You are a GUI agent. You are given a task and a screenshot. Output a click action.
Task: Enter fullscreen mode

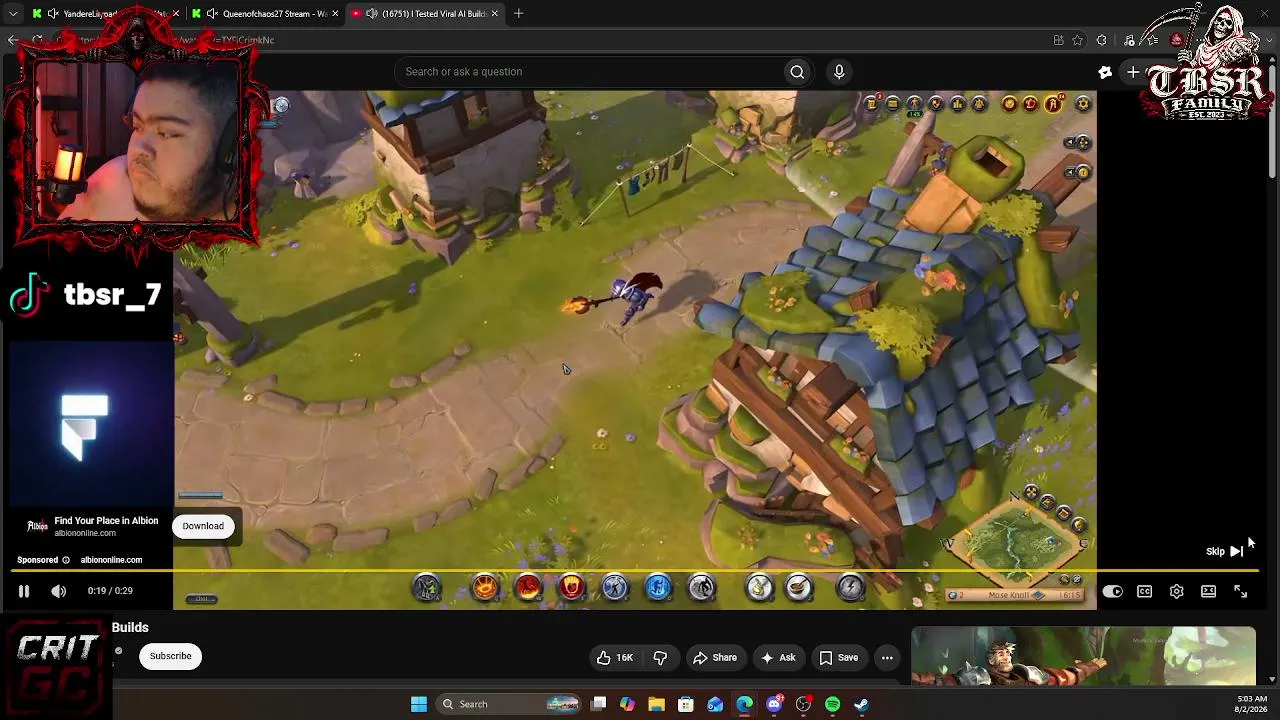click(x=1241, y=591)
